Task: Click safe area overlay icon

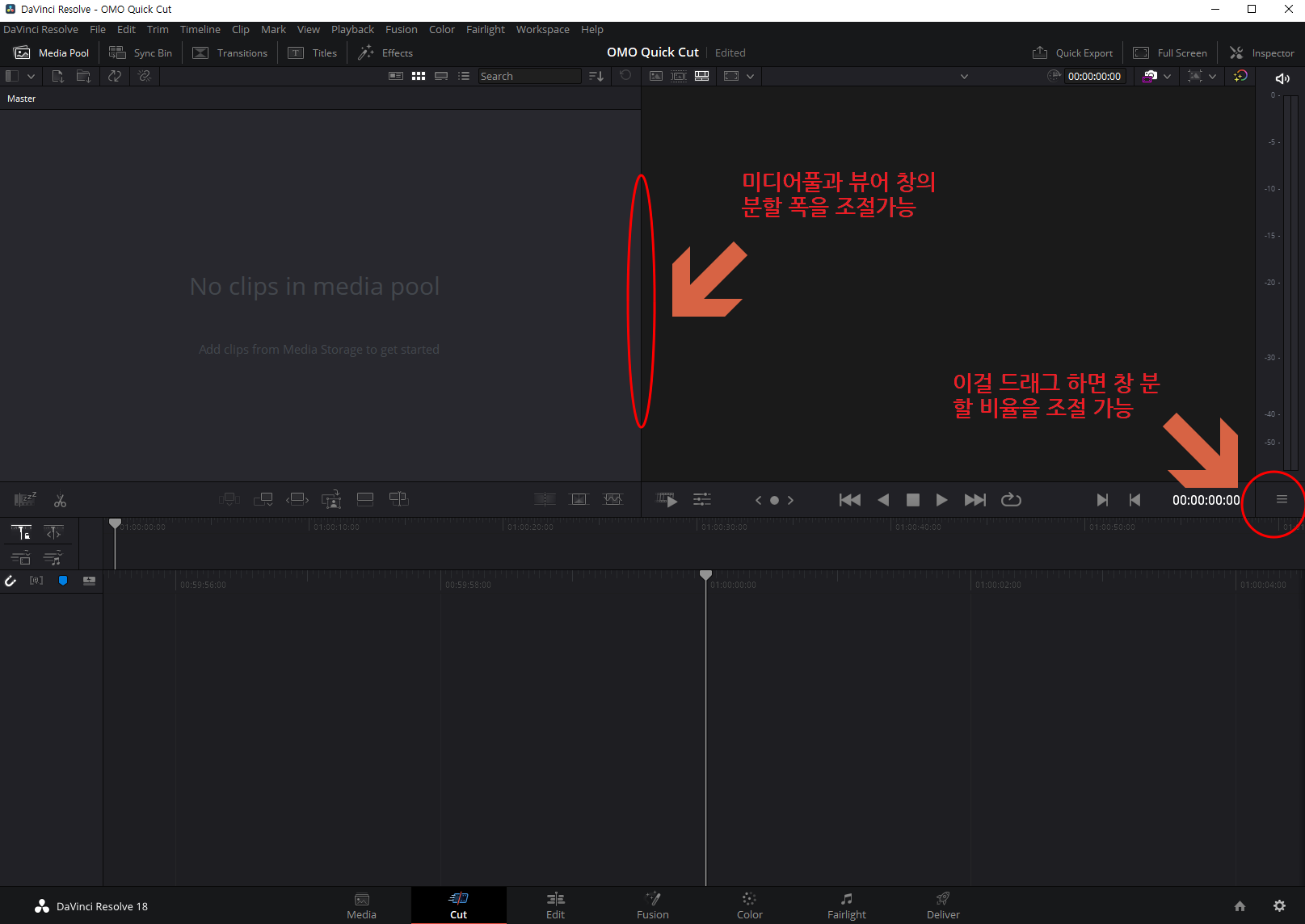Action: point(731,76)
